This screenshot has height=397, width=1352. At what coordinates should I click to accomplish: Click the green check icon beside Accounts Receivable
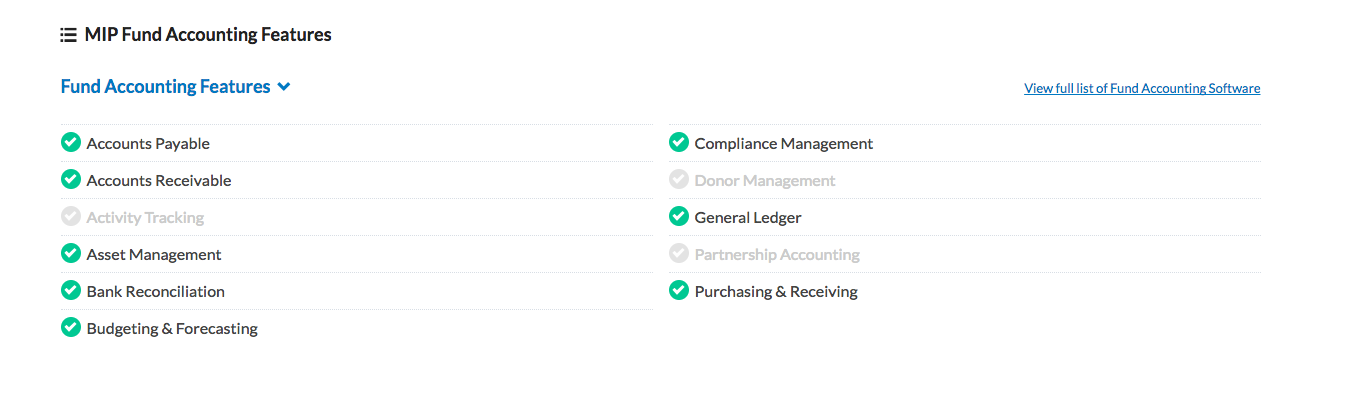point(70,179)
